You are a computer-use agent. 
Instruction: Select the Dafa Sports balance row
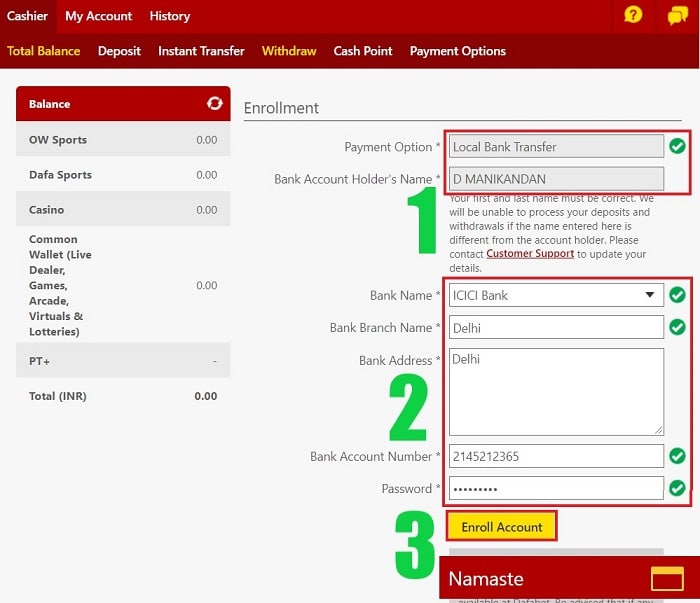pos(123,175)
